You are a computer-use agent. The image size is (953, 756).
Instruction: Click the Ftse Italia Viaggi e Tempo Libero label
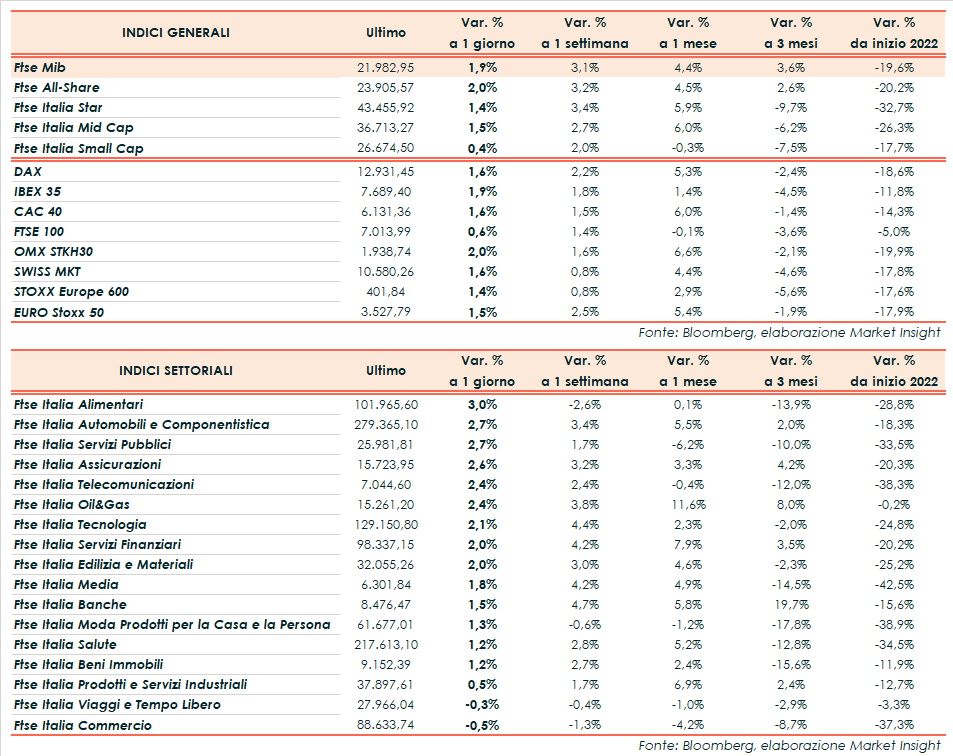tap(117, 704)
